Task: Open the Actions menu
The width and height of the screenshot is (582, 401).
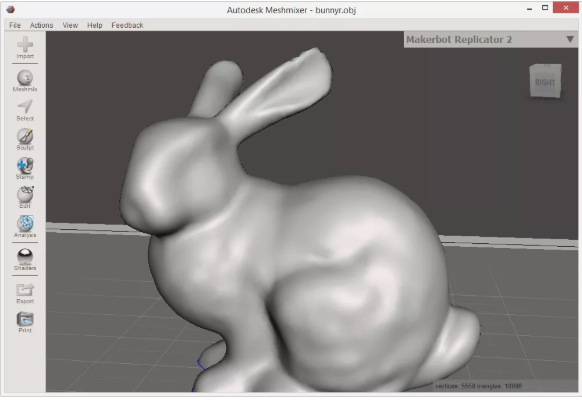Action: click(x=41, y=25)
